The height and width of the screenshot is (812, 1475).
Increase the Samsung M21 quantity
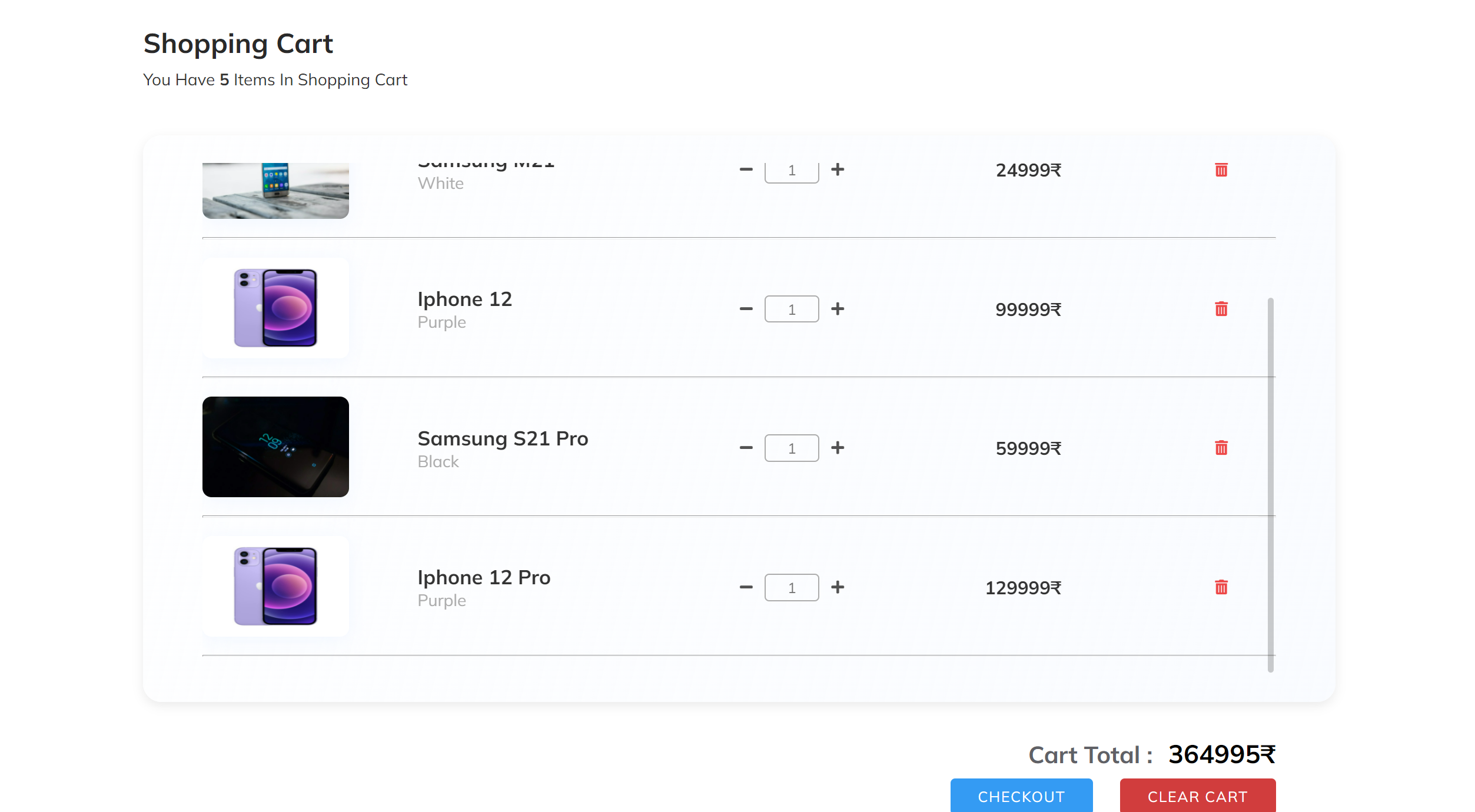click(838, 170)
